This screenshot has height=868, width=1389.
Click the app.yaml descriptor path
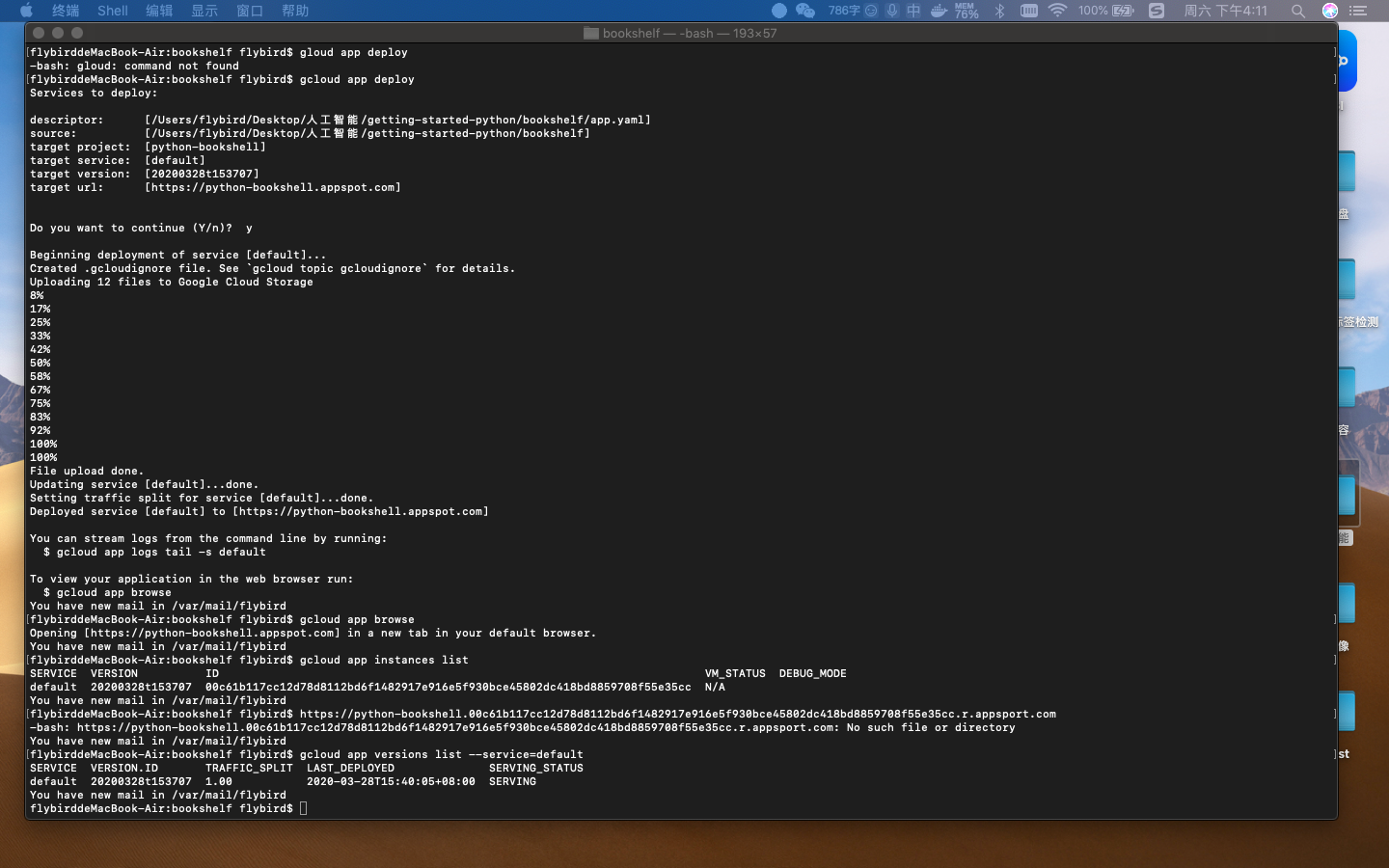pos(397,120)
